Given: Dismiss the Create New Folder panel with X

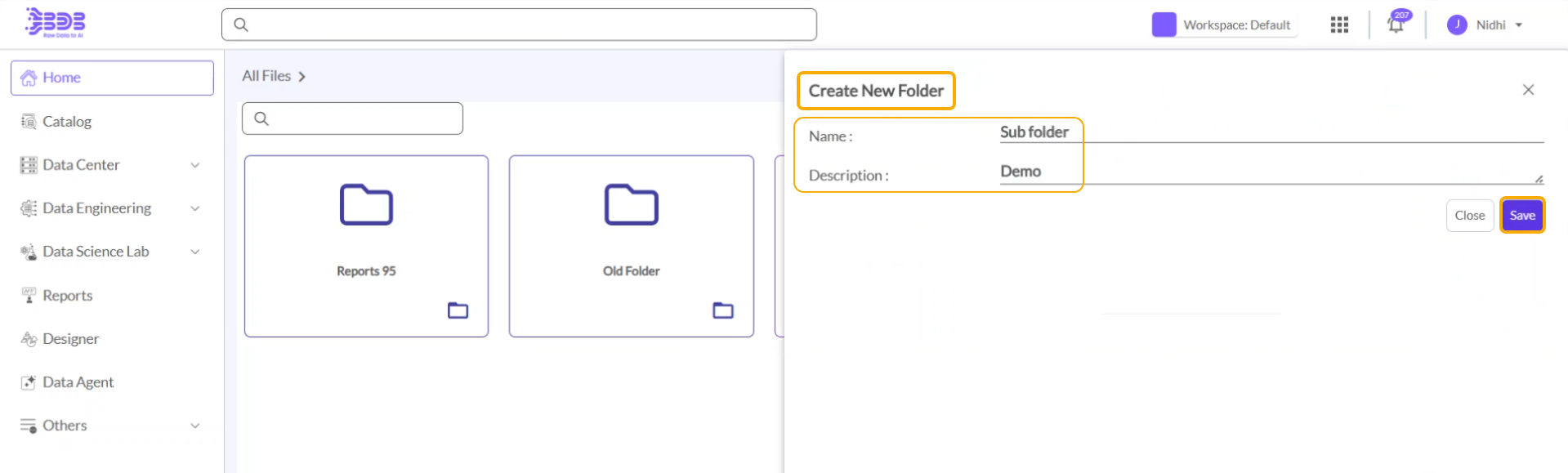Looking at the screenshot, I should point(1528,90).
